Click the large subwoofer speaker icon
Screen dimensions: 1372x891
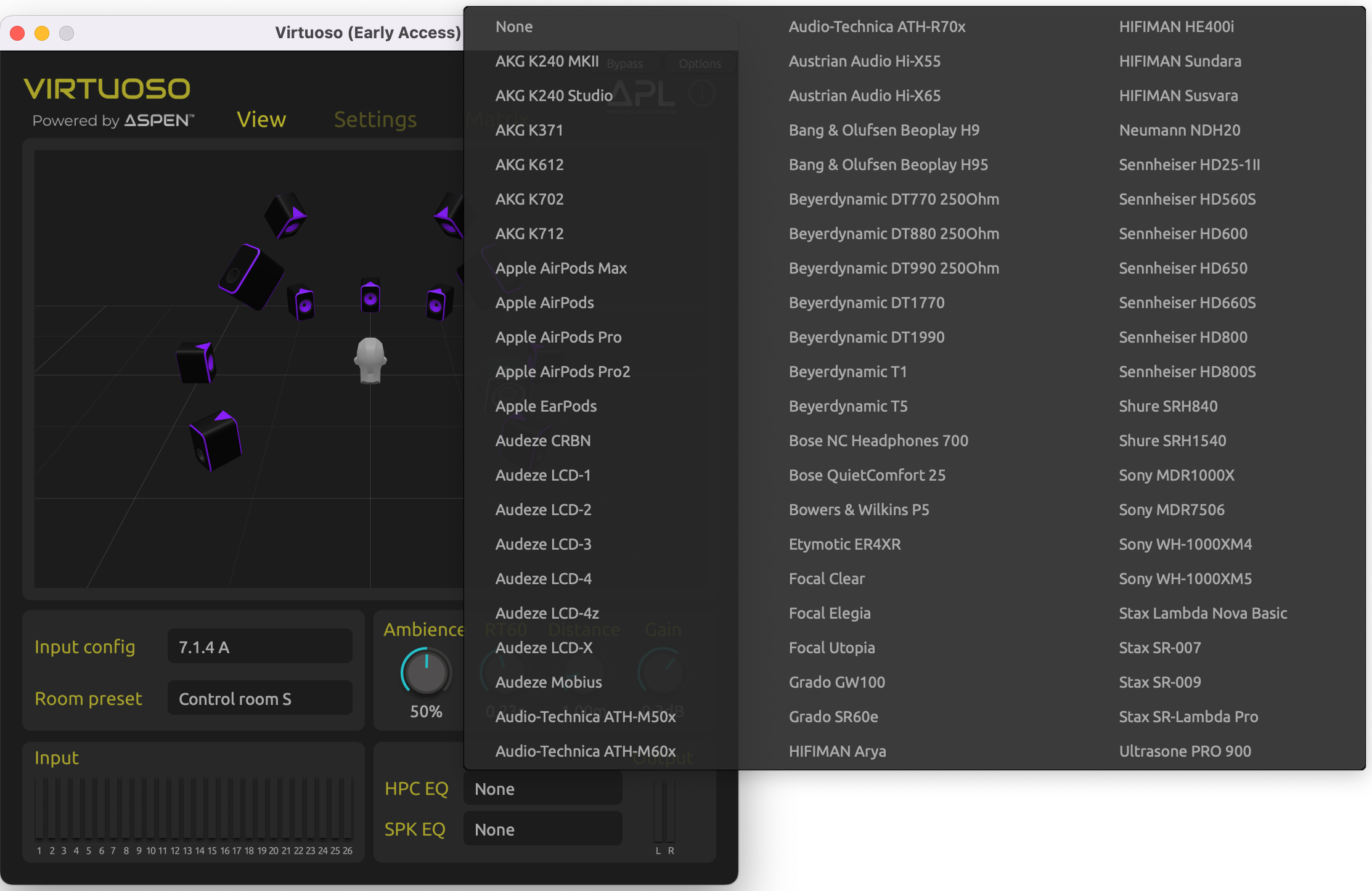pos(251,276)
